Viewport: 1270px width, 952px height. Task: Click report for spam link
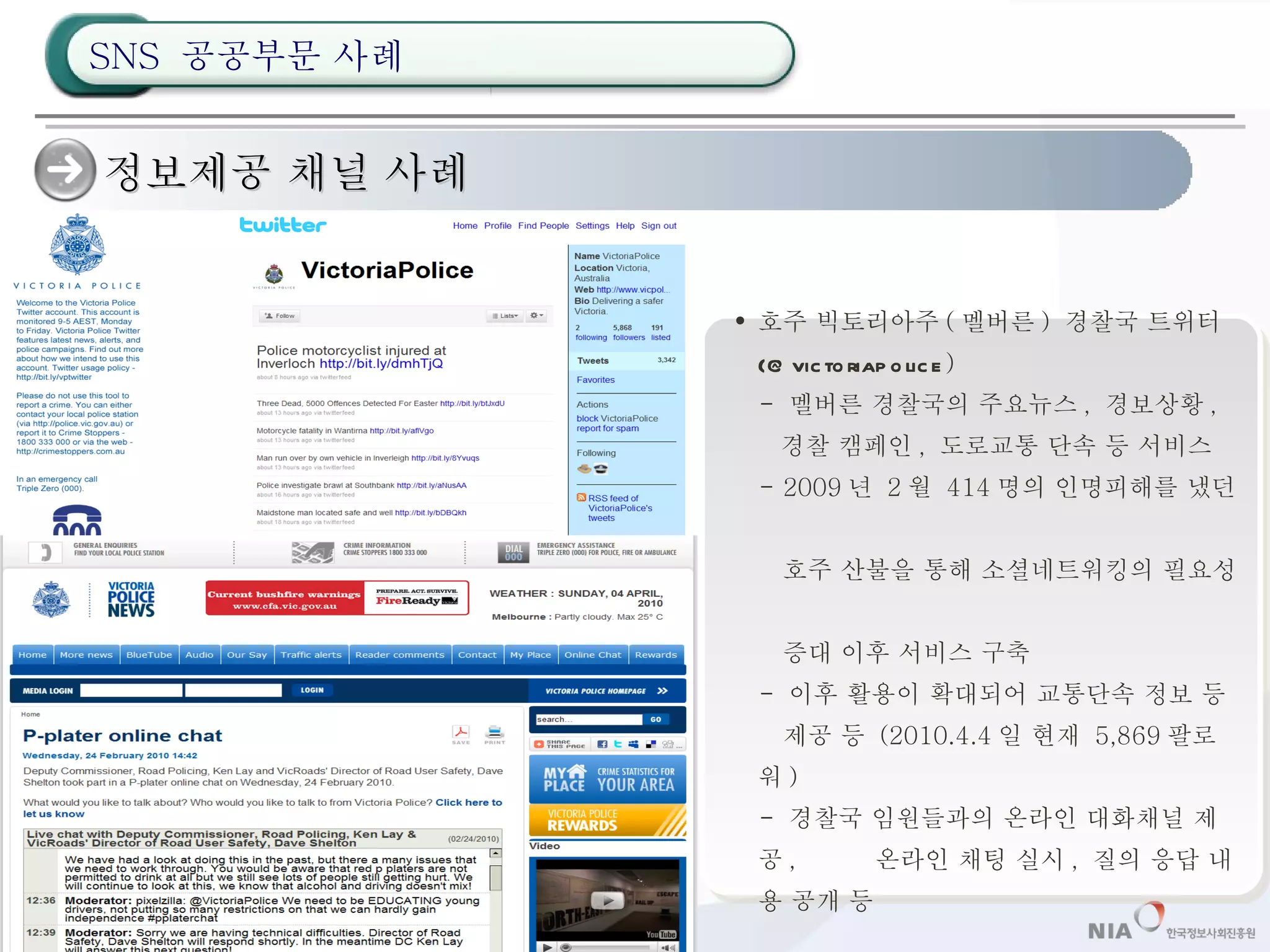(x=607, y=428)
